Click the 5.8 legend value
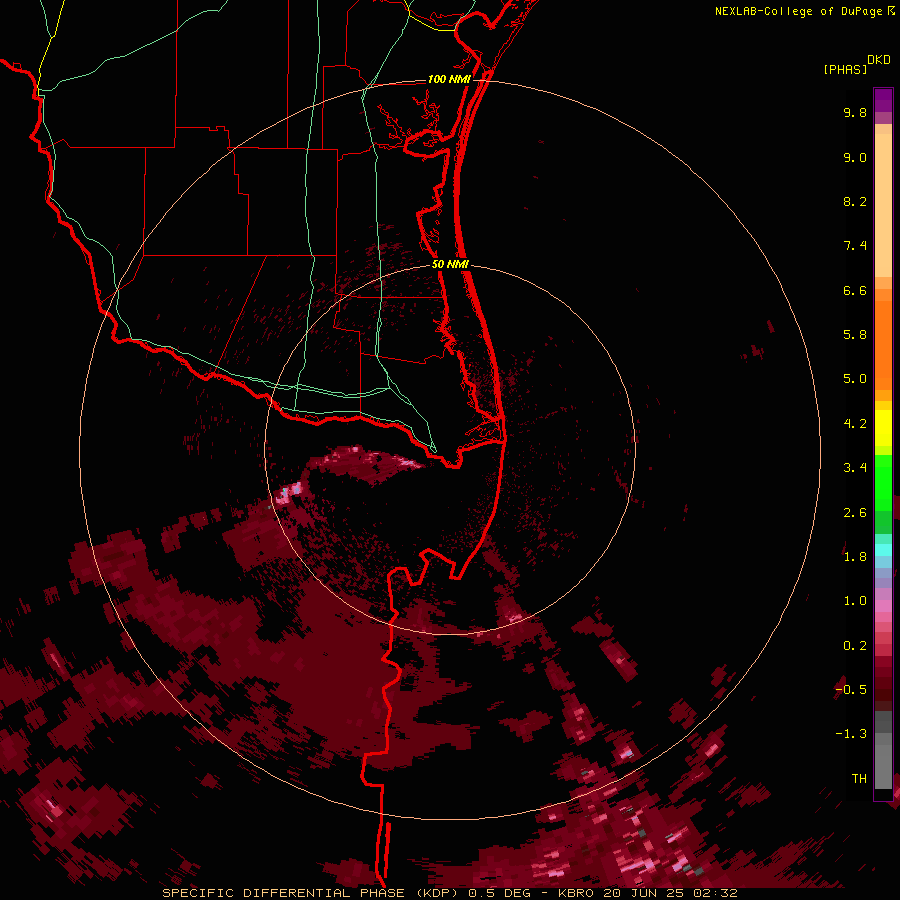This screenshot has height=900, width=900. pyautogui.click(x=855, y=335)
